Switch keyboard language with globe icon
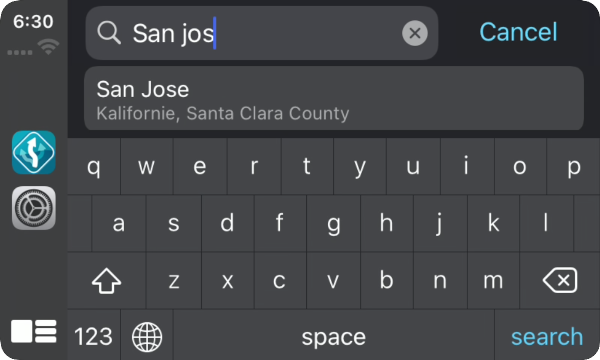The width and height of the screenshot is (600, 360). 147,337
